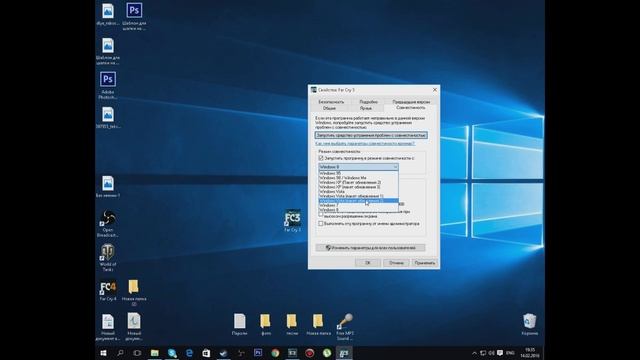640x360 pixels.
Task: Open the taskbar clock and date
Action: pyautogui.click(x=530, y=353)
